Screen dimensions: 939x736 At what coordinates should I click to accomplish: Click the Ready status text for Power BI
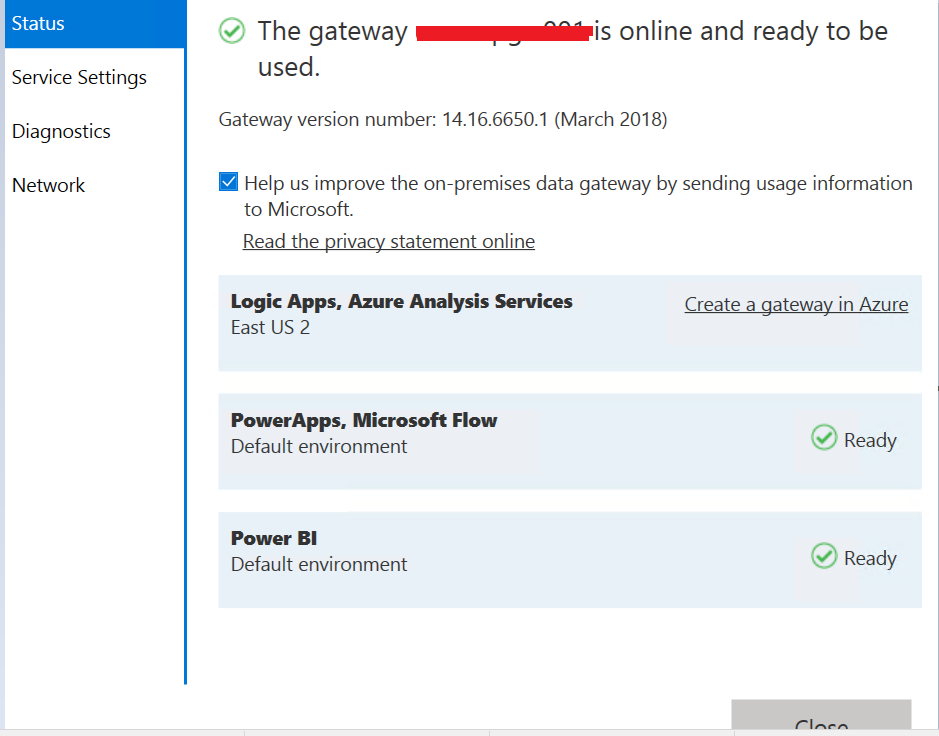click(870, 558)
